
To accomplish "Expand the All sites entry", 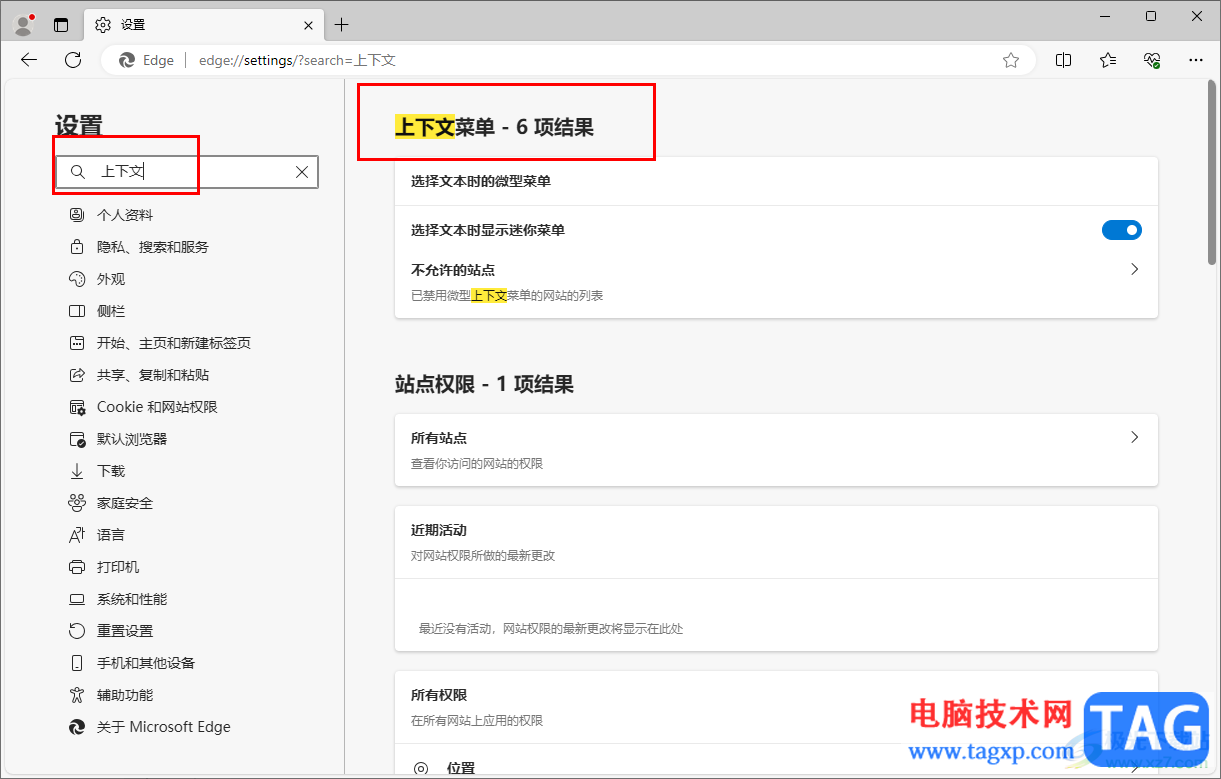I will (x=776, y=450).
